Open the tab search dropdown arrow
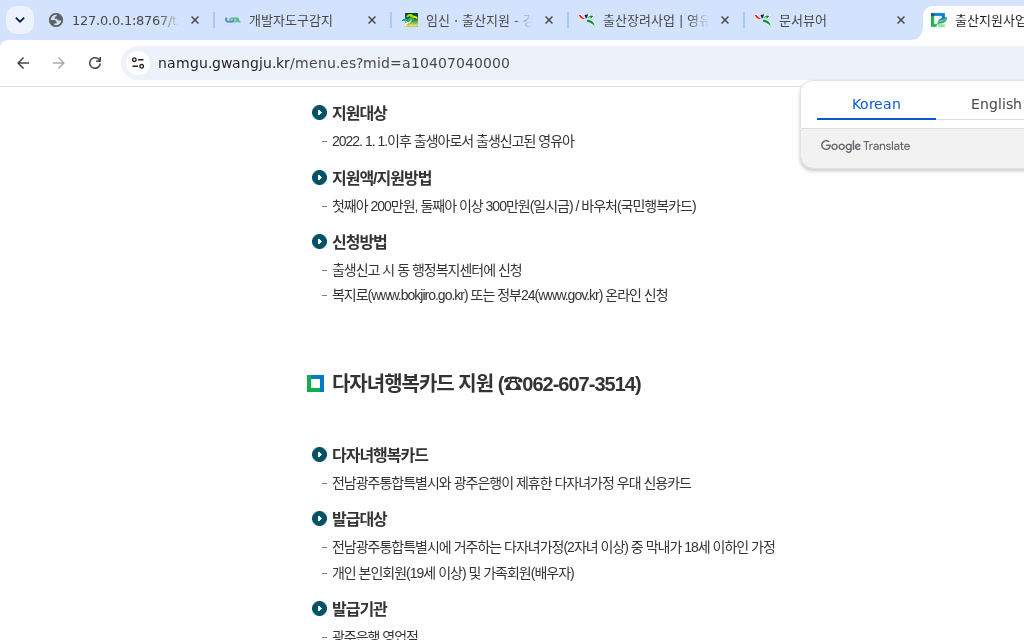 pyautogui.click(x=20, y=20)
